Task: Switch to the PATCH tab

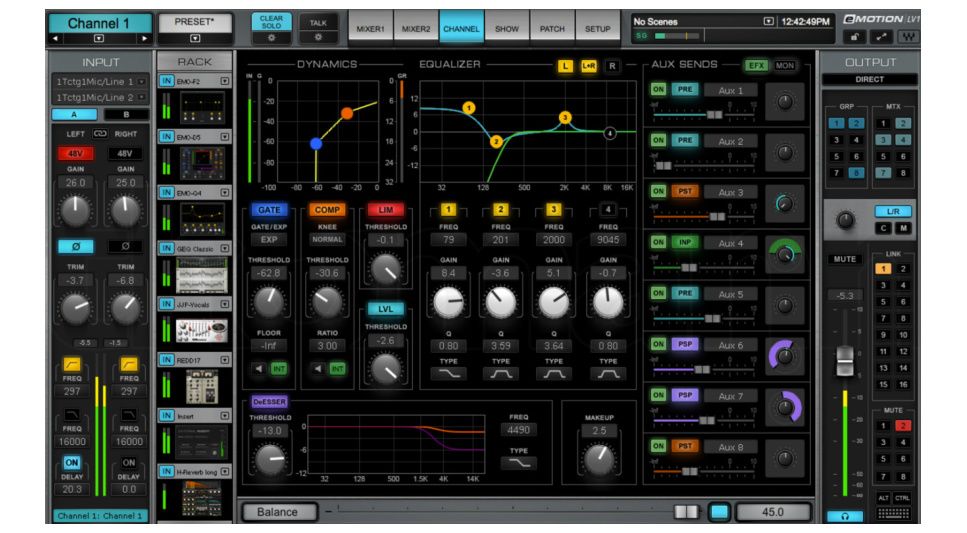Action: click(x=552, y=28)
